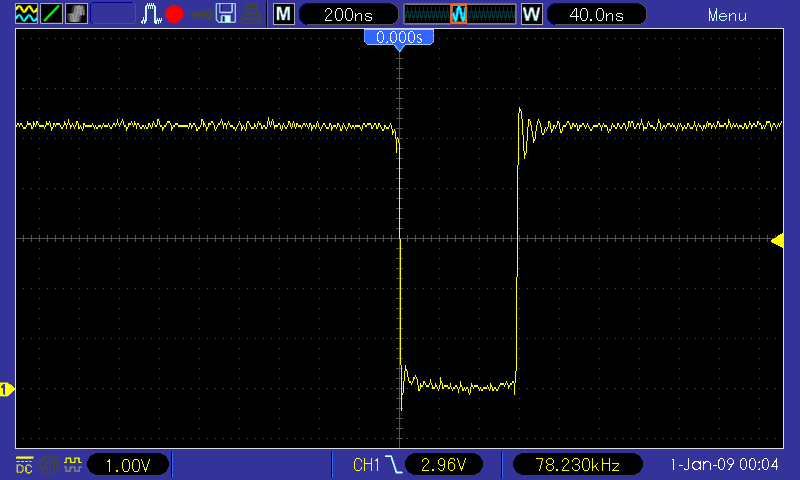Click the CH1 trigger source label
The width and height of the screenshot is (800, 480).
pos(367,465)
